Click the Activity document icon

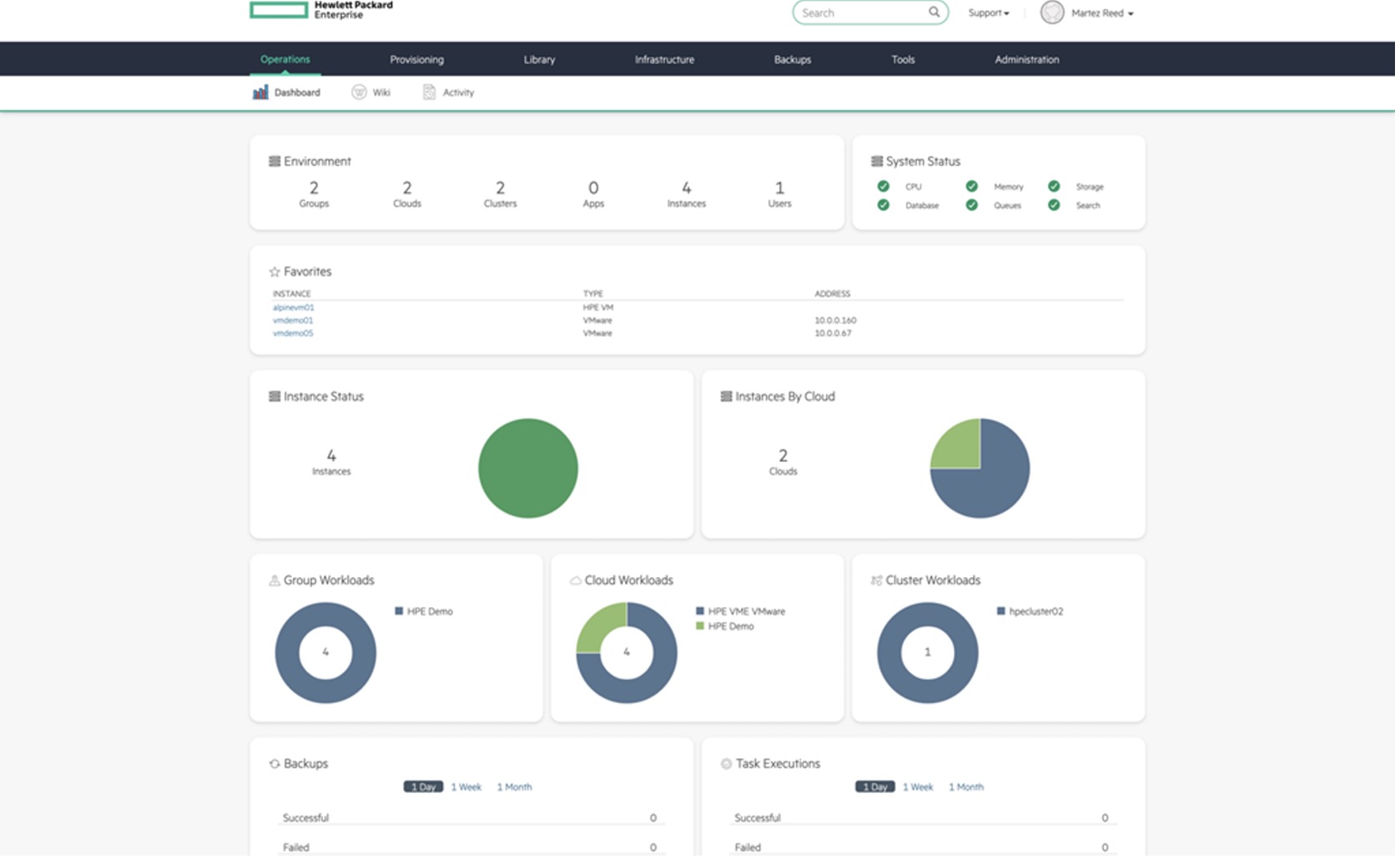pos(429,93)
